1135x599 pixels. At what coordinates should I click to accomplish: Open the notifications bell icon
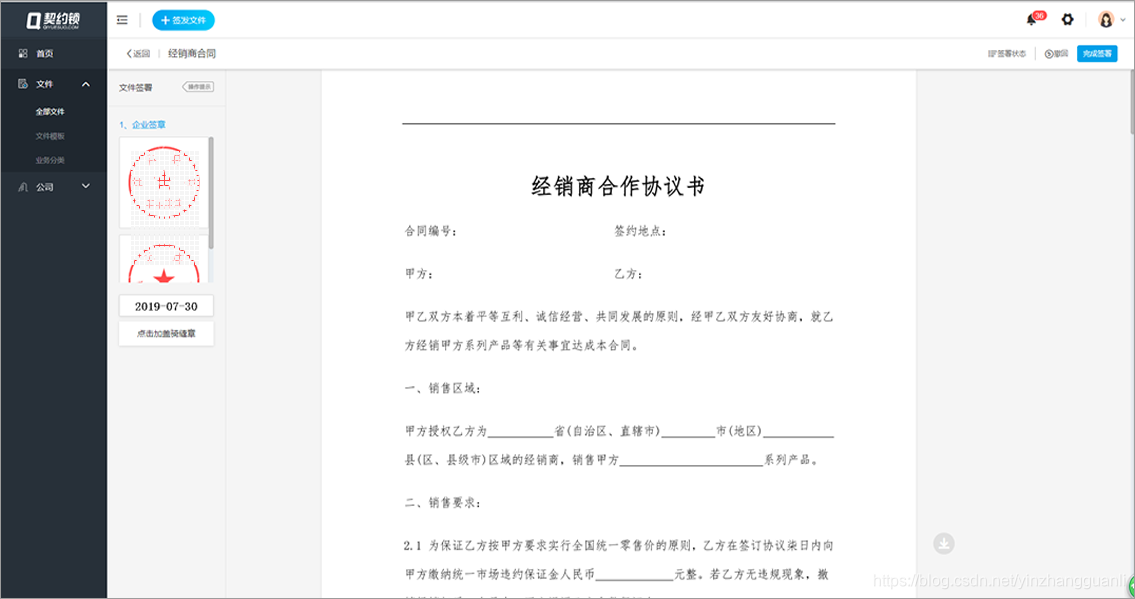point(1031,20)
